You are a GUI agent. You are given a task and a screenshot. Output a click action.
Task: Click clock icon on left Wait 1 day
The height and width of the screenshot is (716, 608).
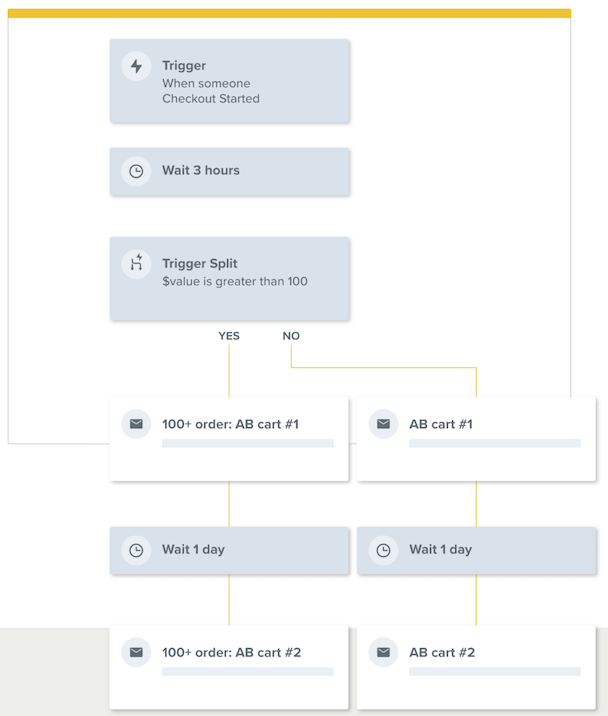tap(136, 550)
